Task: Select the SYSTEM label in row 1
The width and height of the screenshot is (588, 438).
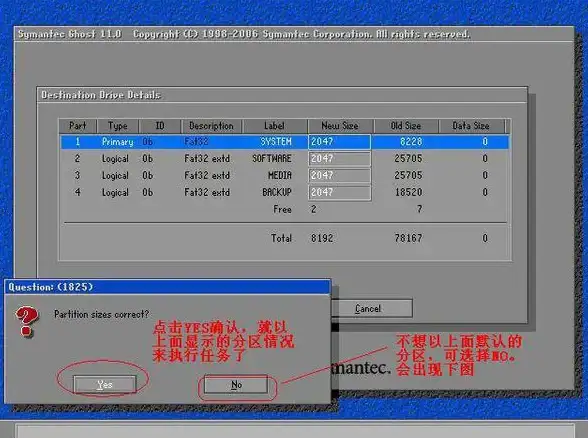Action: click(x=276, y=142)
